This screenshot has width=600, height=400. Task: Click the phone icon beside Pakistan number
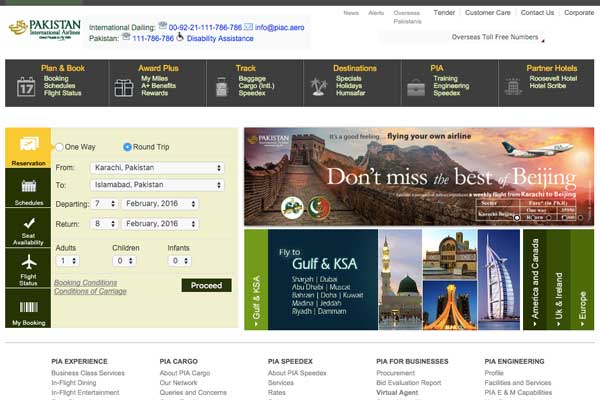[x=126, y=36]
